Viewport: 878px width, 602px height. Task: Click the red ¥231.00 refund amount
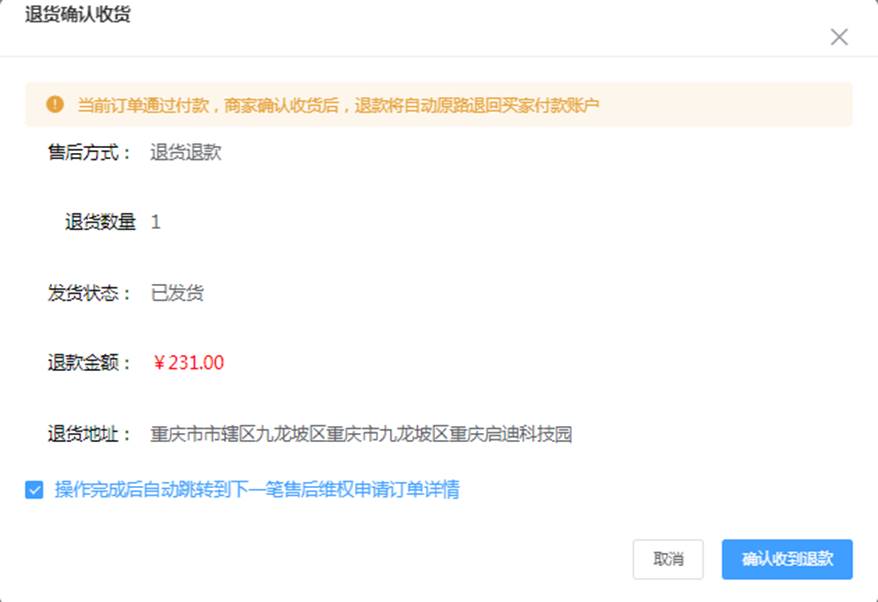tap(188, 363)
